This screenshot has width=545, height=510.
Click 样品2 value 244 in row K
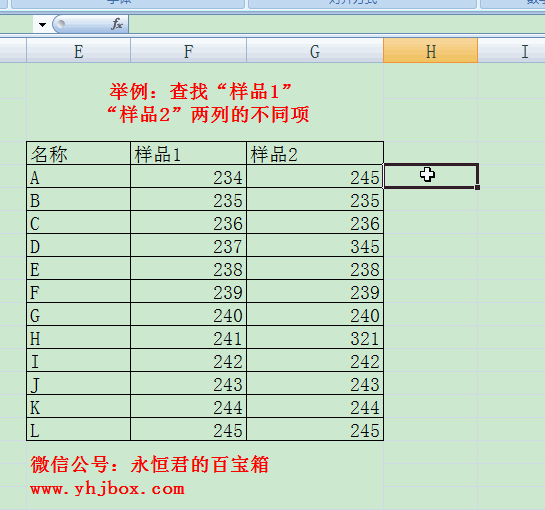(315, 406)
